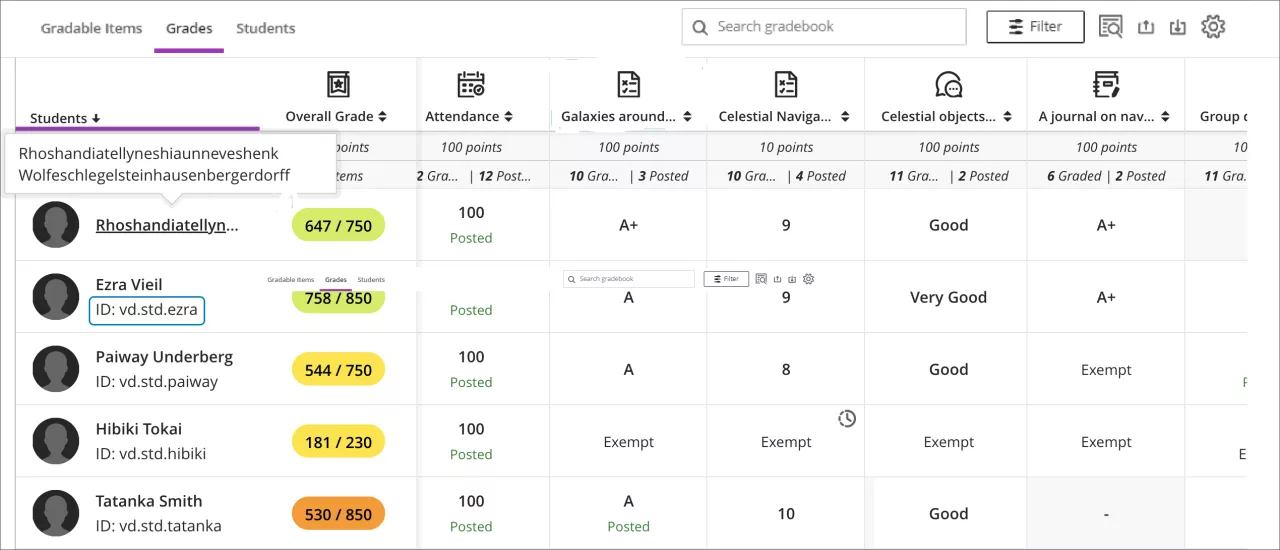
Task: Toggle sort for Celestial Navigation column
Action: click(847, 117)
